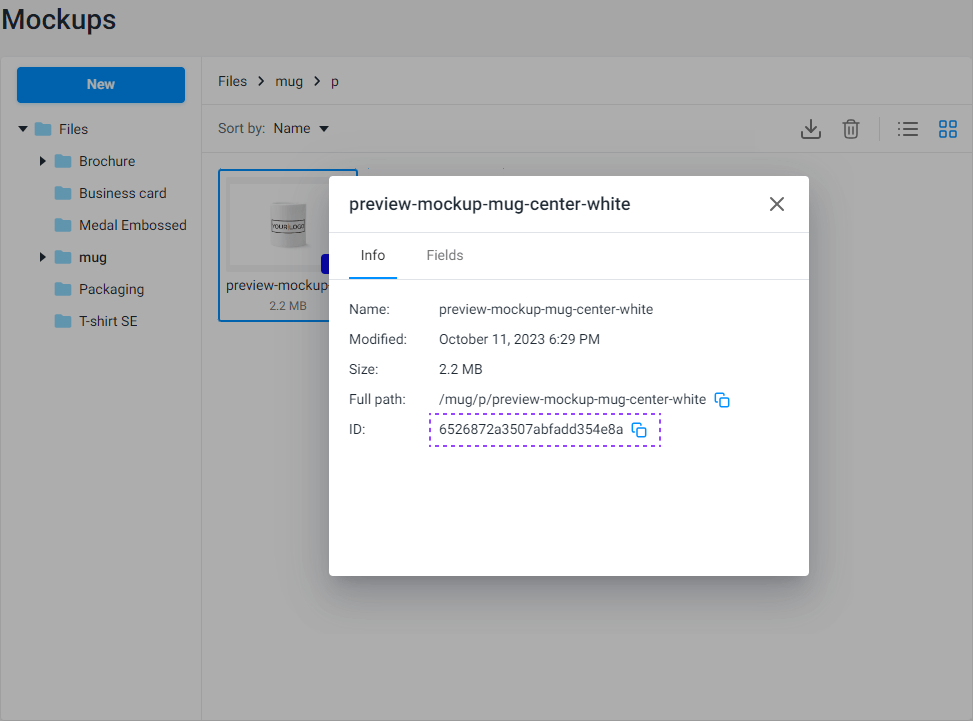The image size is (973, 721).
Task: Click the 2.2 MB under thumbnail
Action: [x=287, y=306]
